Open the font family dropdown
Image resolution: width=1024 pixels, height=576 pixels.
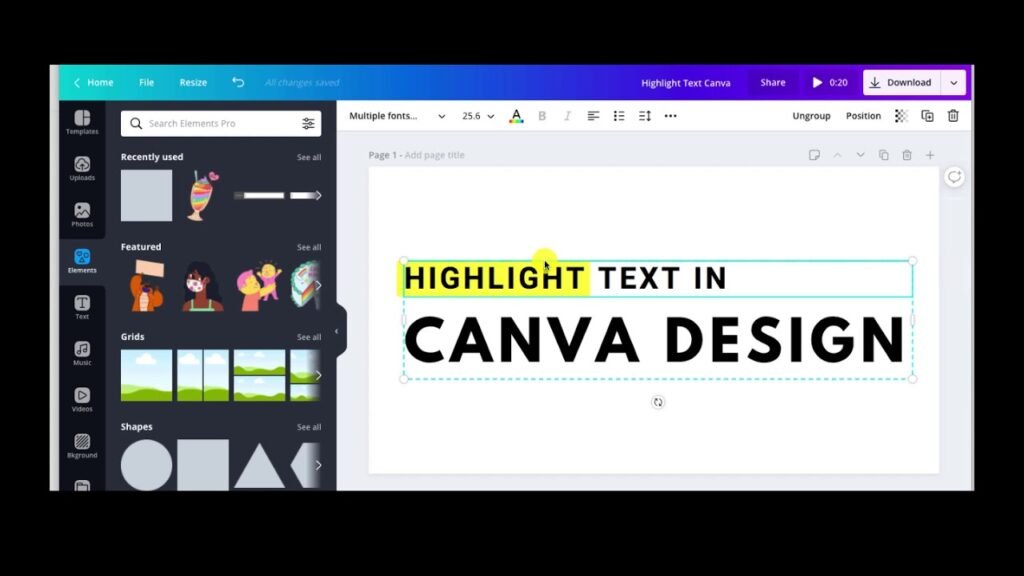(396, 116)
